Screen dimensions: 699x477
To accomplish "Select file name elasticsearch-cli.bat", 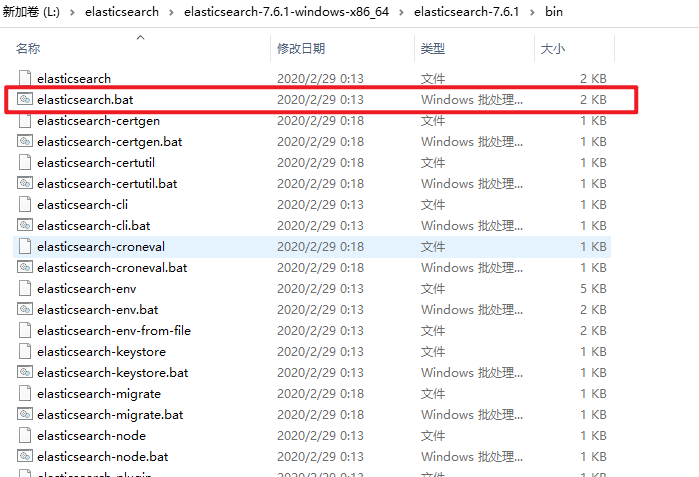I will click(x=94, y=226).
